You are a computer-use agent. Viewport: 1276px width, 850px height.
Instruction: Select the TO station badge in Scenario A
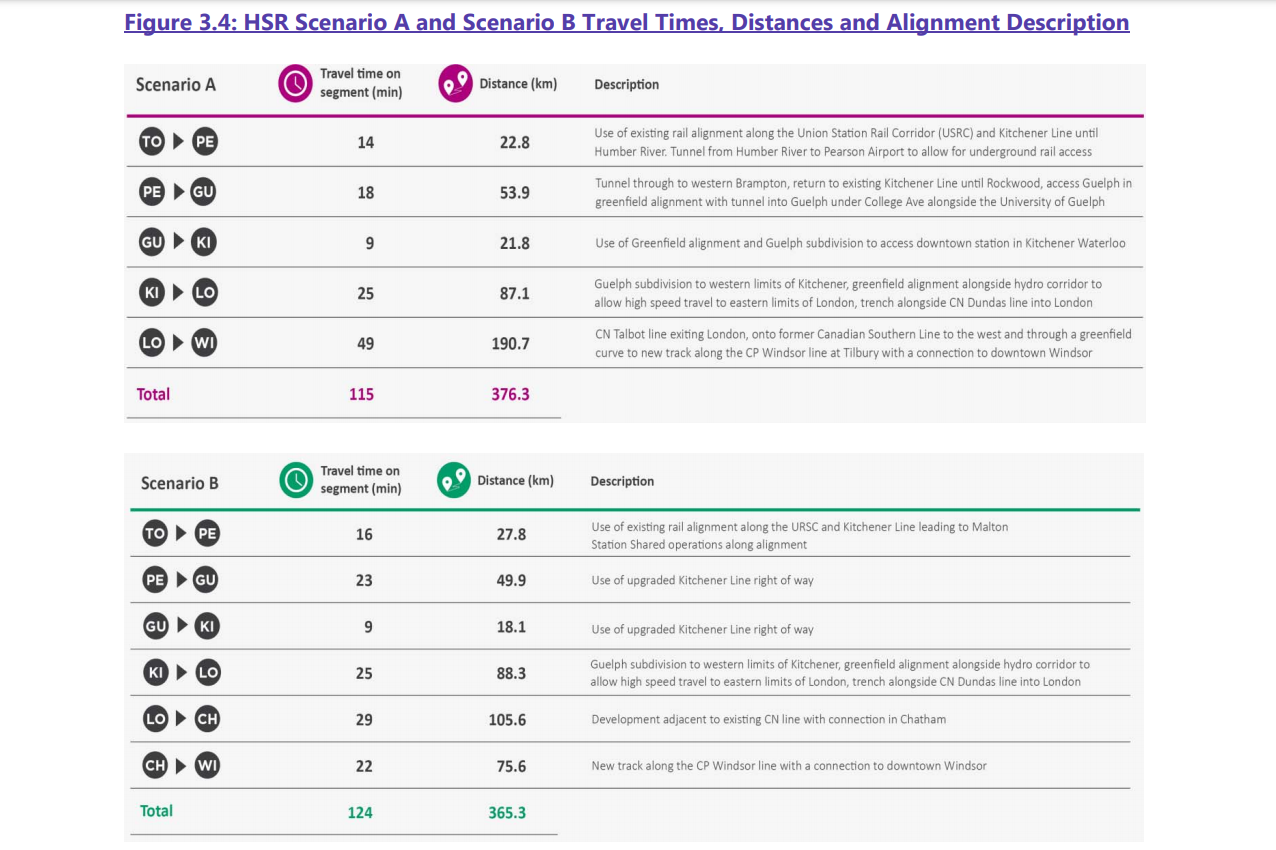pyautogui.click(x=151, y=142)
